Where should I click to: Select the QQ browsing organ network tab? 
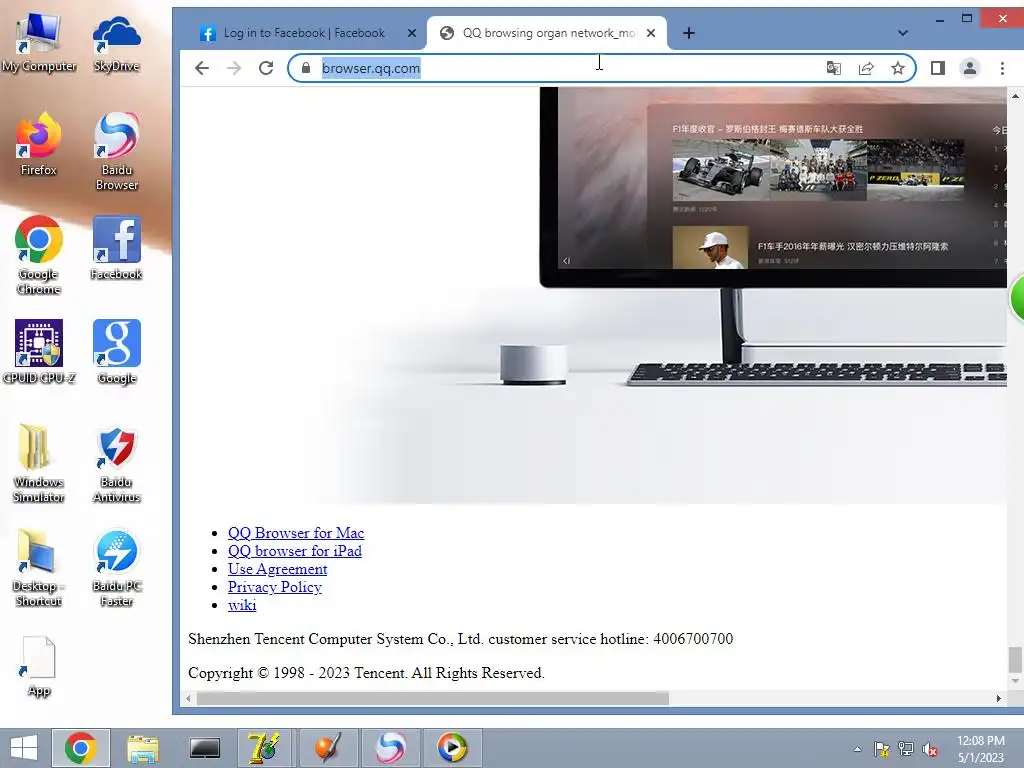click(549, 33)
